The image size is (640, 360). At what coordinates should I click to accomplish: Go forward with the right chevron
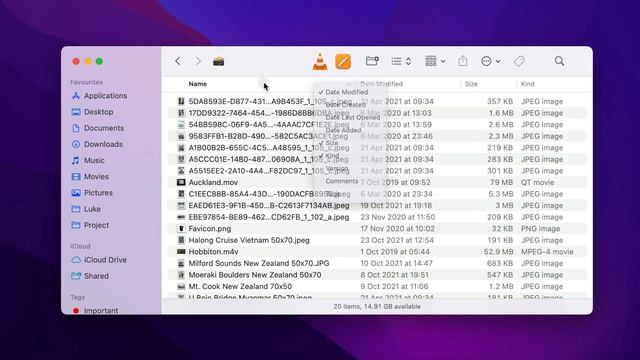pos(198,61)
